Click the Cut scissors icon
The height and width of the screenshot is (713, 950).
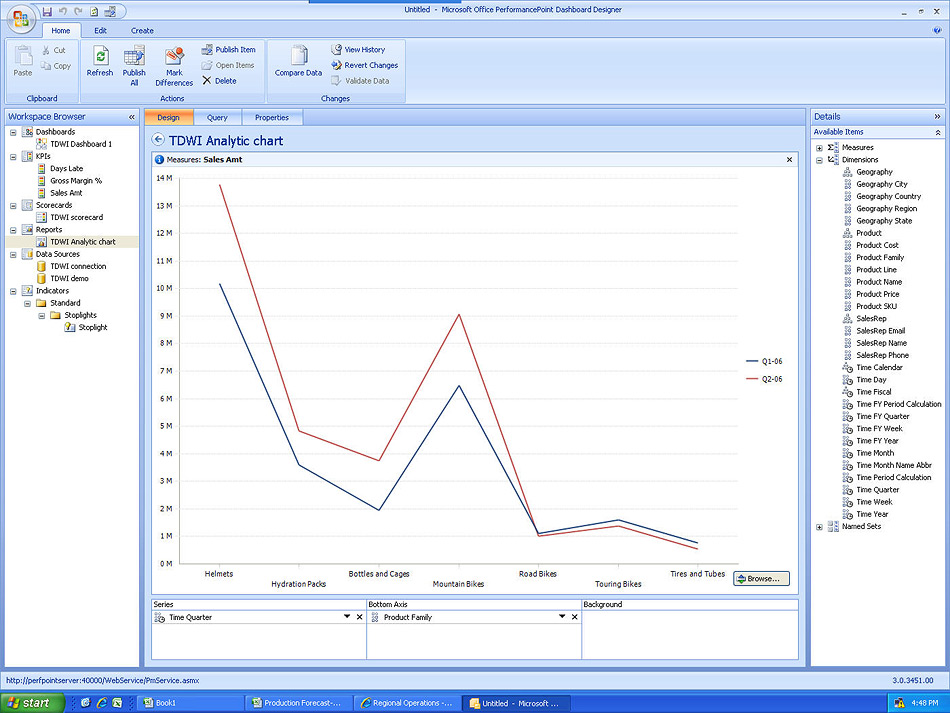(46, 50)
